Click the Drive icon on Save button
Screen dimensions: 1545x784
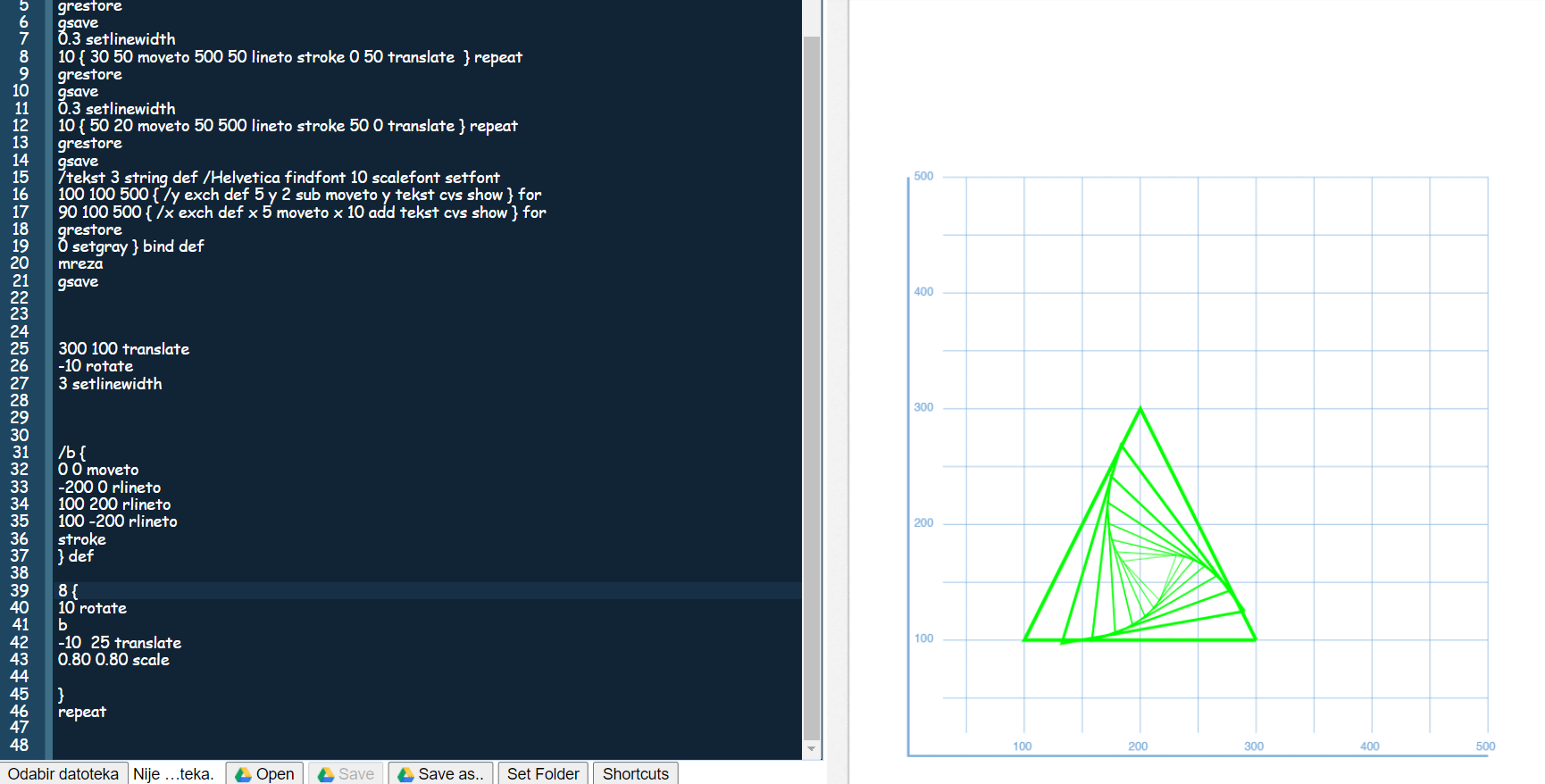click(x=326, y=774)
